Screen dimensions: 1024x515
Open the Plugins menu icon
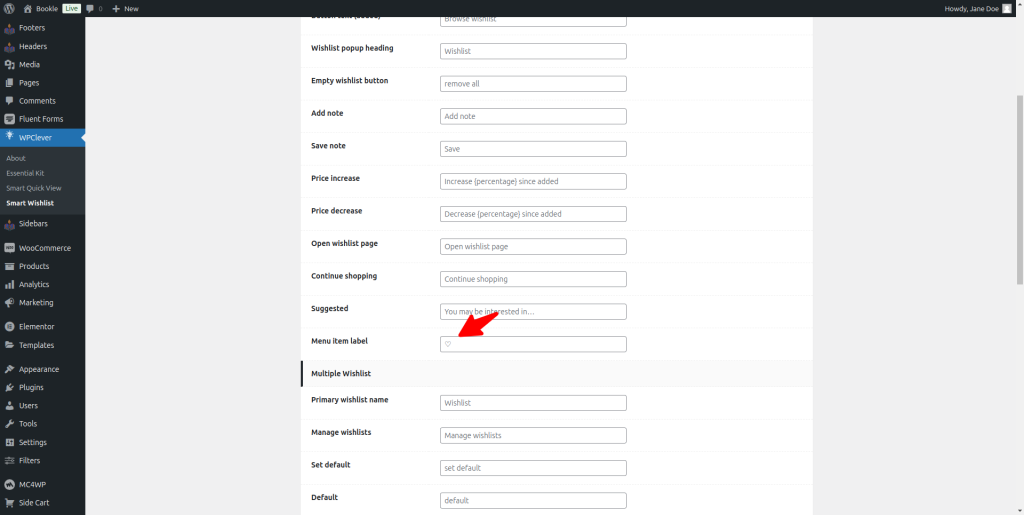(9, 387)
